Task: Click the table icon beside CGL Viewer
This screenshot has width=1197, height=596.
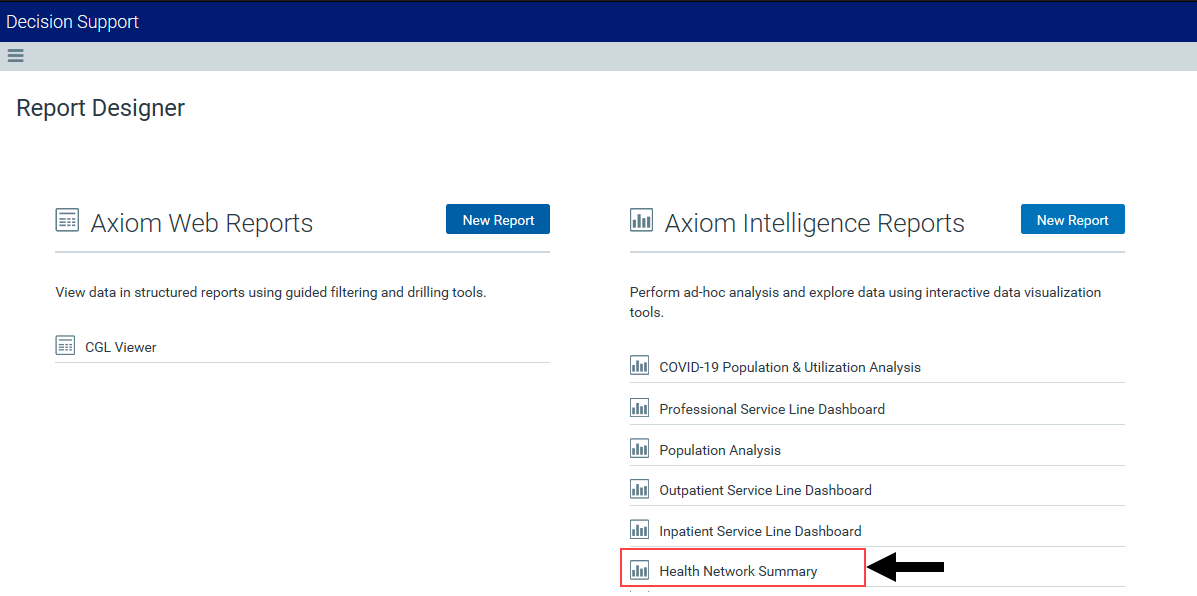Action: pos(66,346)
